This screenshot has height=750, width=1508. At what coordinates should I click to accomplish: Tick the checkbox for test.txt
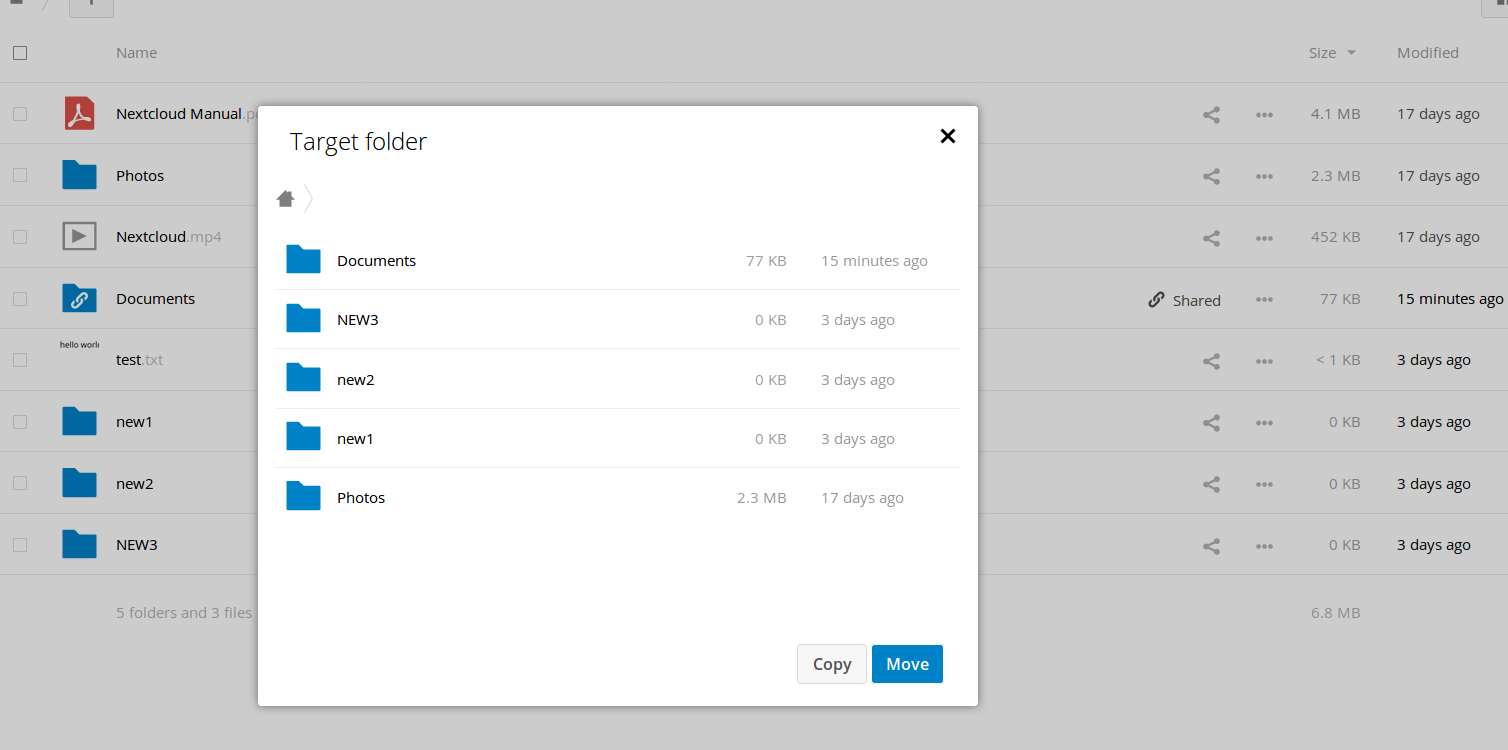(20, 360)
